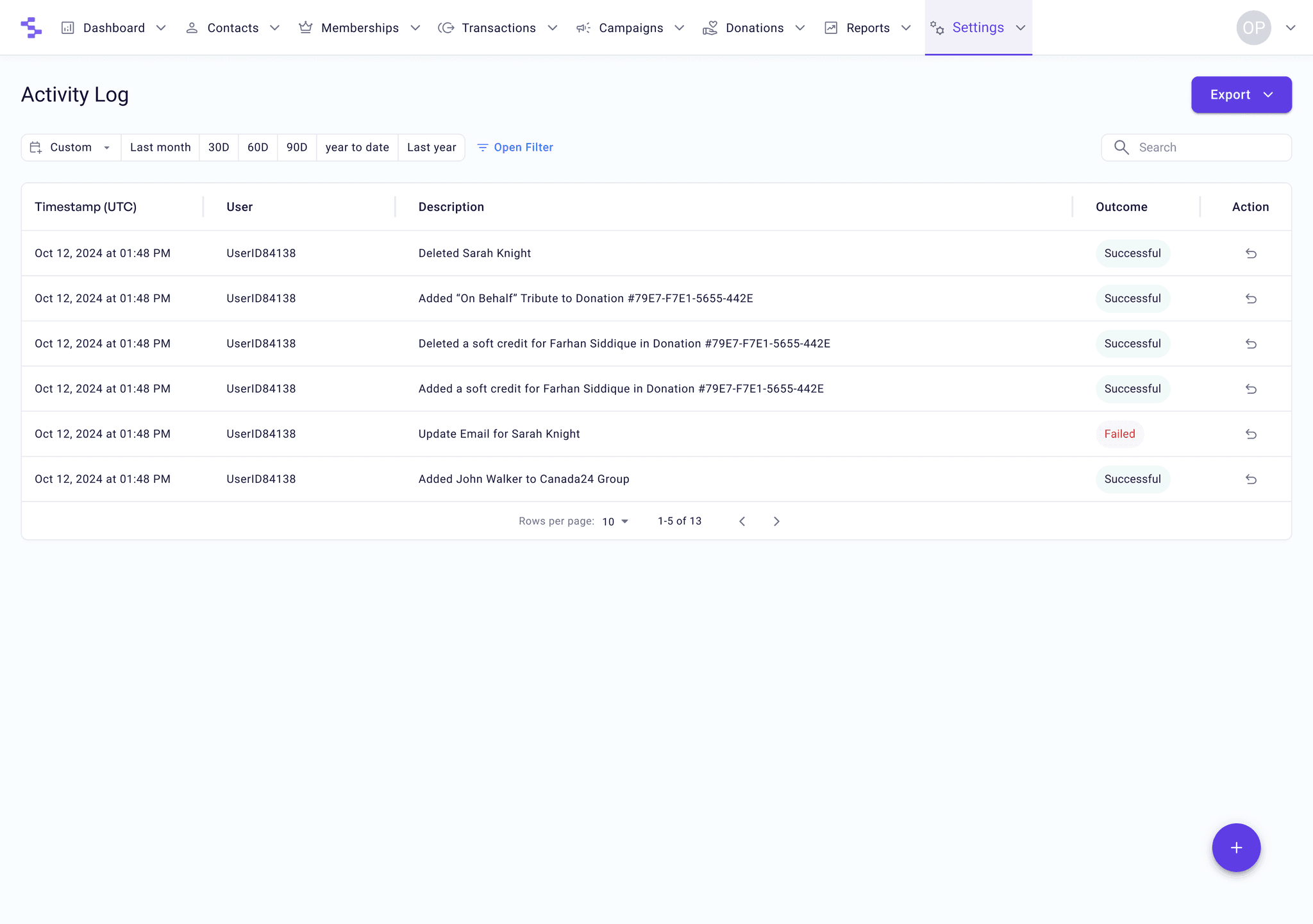Click the Memberships crown icon

pos(306,28)
